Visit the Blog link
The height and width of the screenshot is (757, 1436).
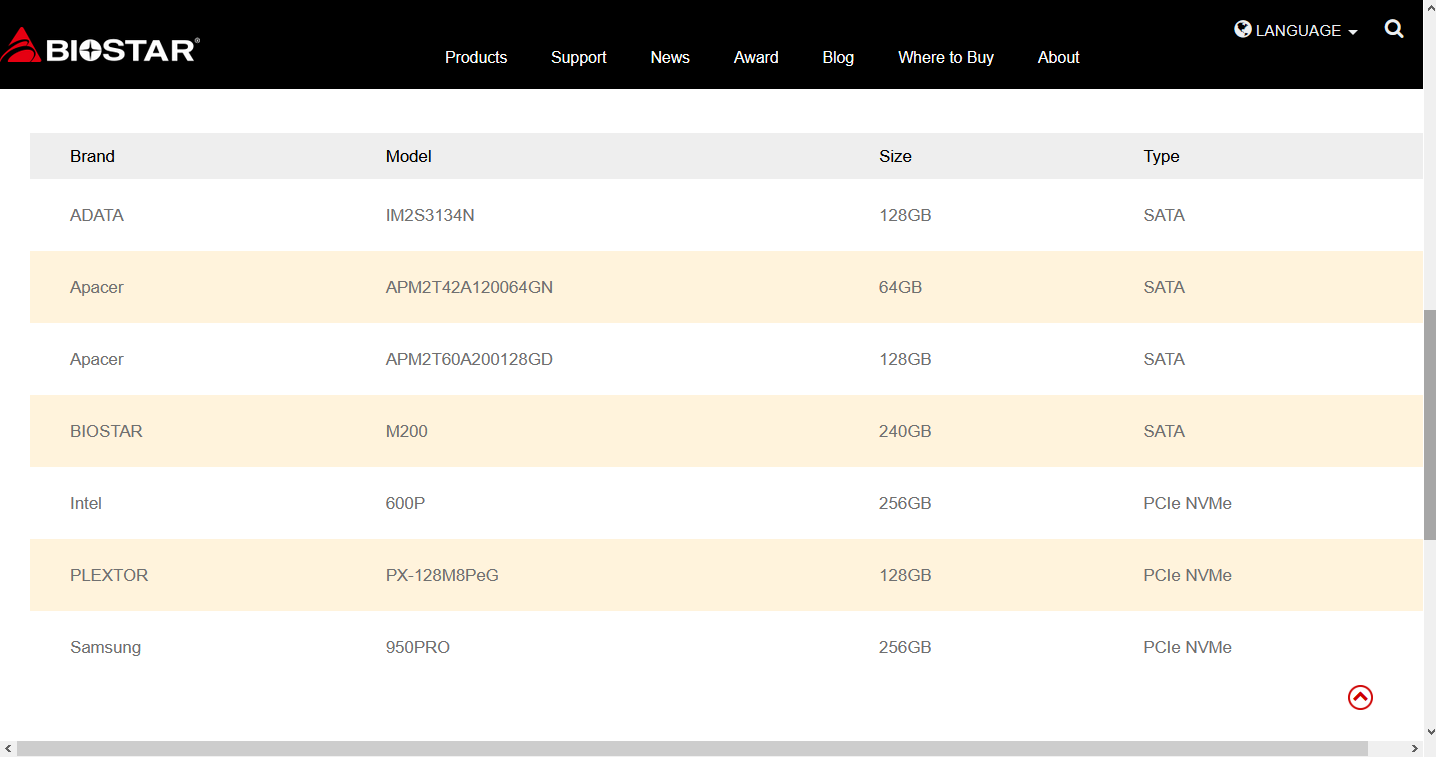(x=838, y=57)
